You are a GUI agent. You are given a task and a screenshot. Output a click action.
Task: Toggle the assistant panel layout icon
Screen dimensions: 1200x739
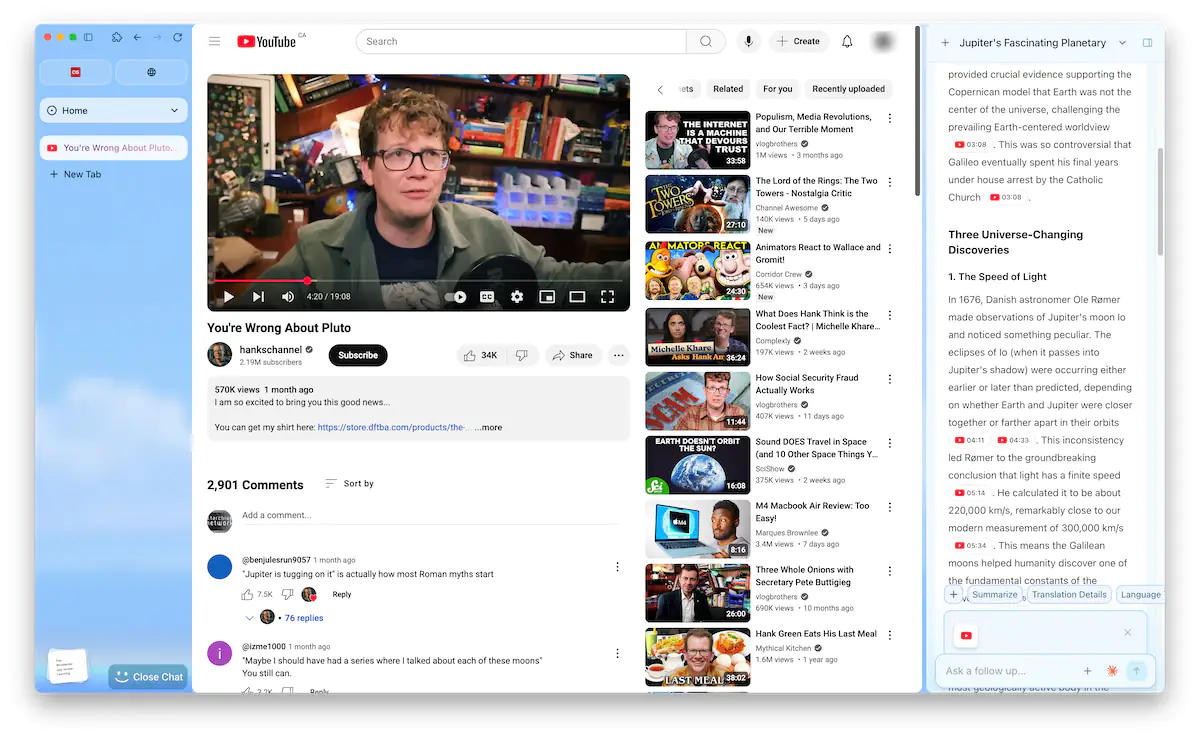[1147, 43]
